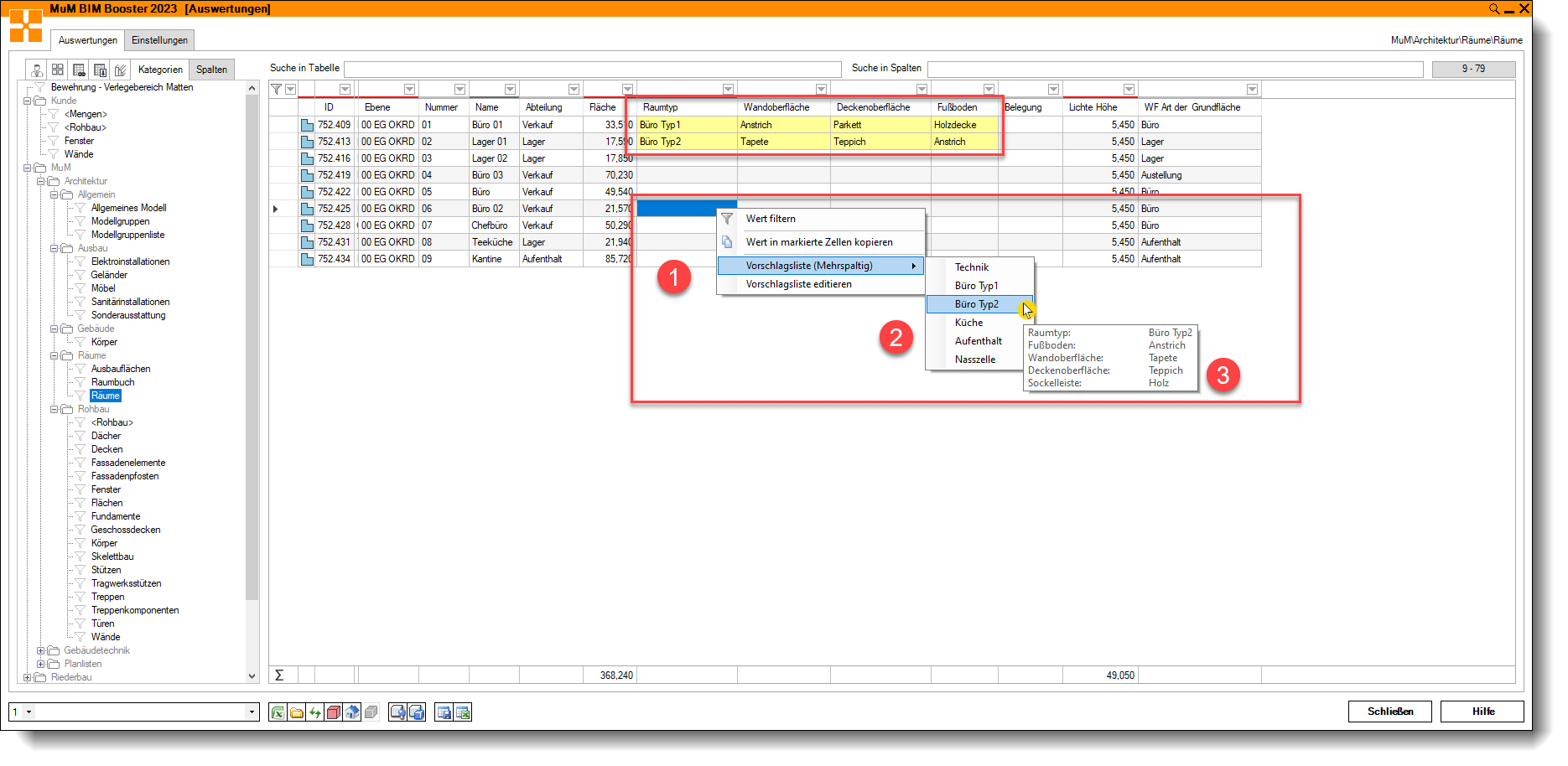Open the wide combo box dropdown at bottom left
This screenshot has height=766, width=1568.
[x=251, y=712]
